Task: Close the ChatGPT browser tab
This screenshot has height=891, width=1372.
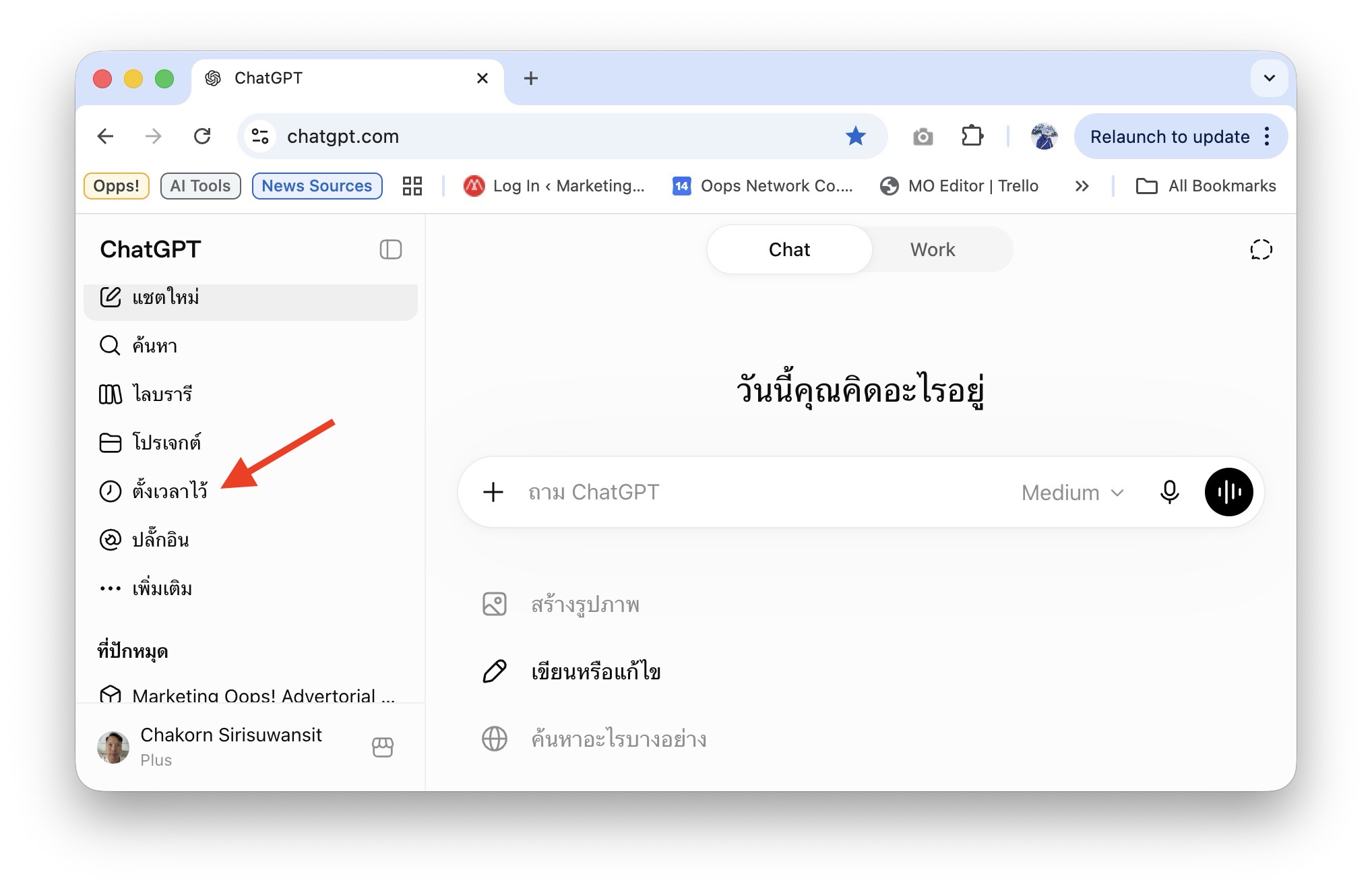Action: (x=482, y=78)
